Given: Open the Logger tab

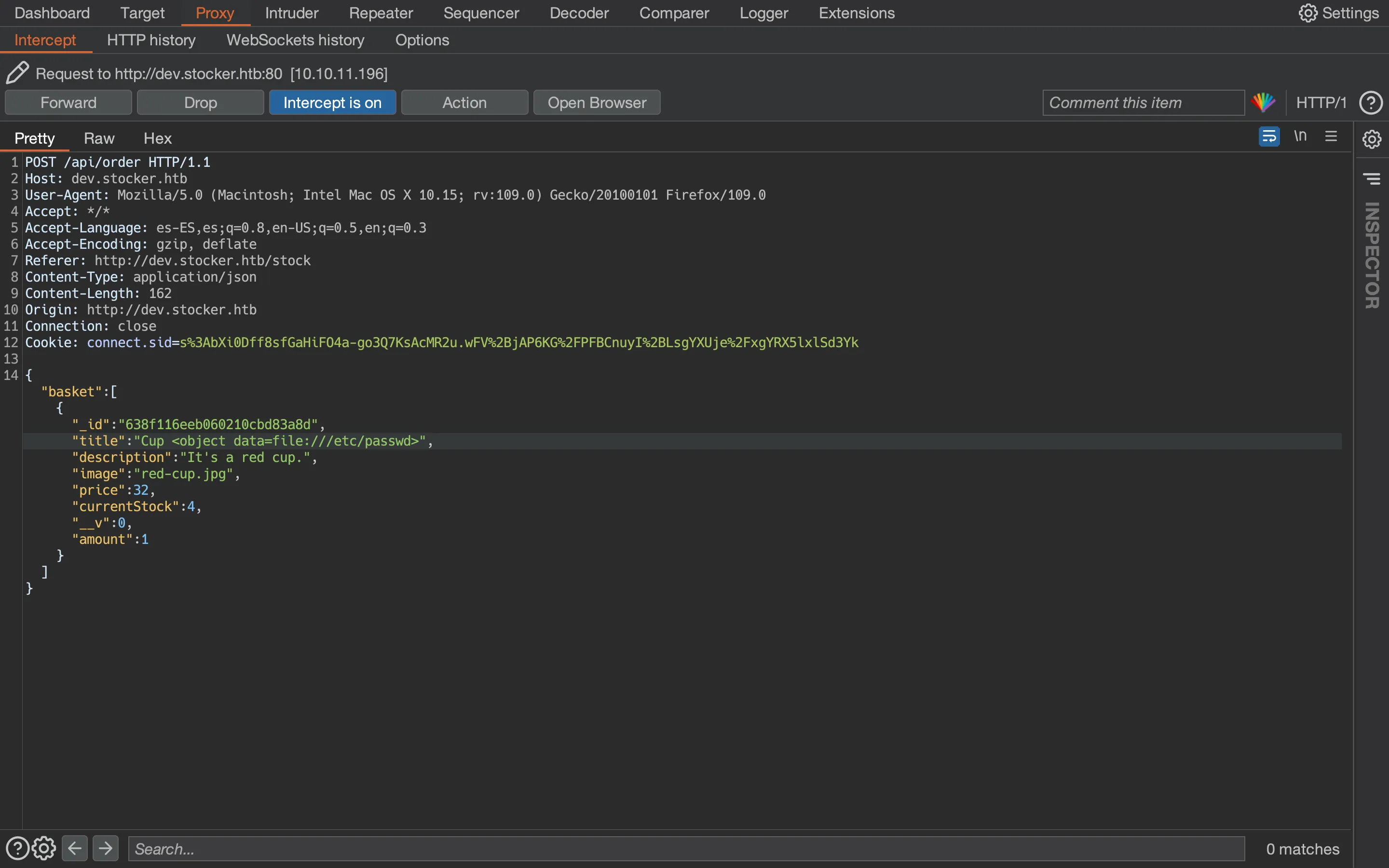Looking at the screenshot, I should 764,13.
